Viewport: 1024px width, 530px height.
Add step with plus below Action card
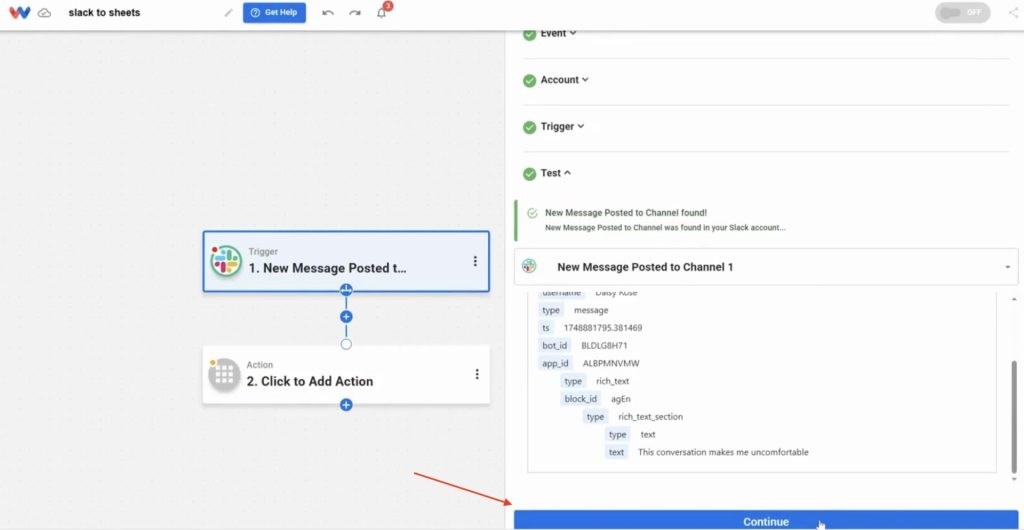pyautogui.click(x=346, y=405)
